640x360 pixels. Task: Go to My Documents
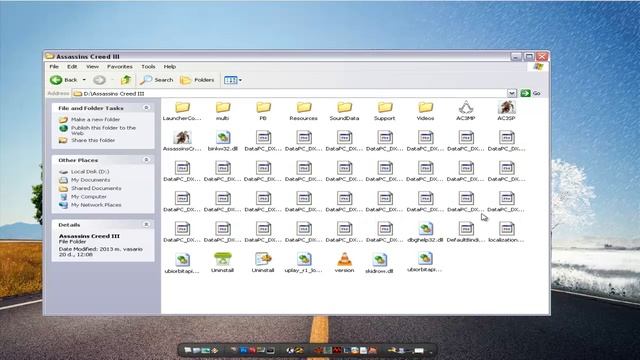click(84, 180)
